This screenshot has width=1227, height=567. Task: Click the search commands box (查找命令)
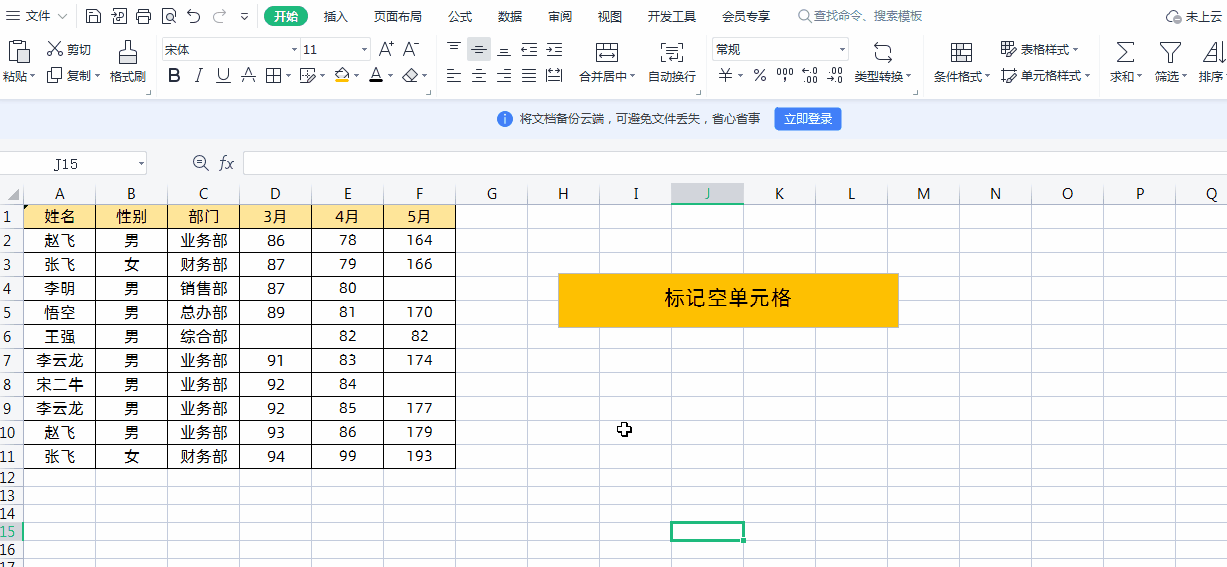[x=861, y=16]
